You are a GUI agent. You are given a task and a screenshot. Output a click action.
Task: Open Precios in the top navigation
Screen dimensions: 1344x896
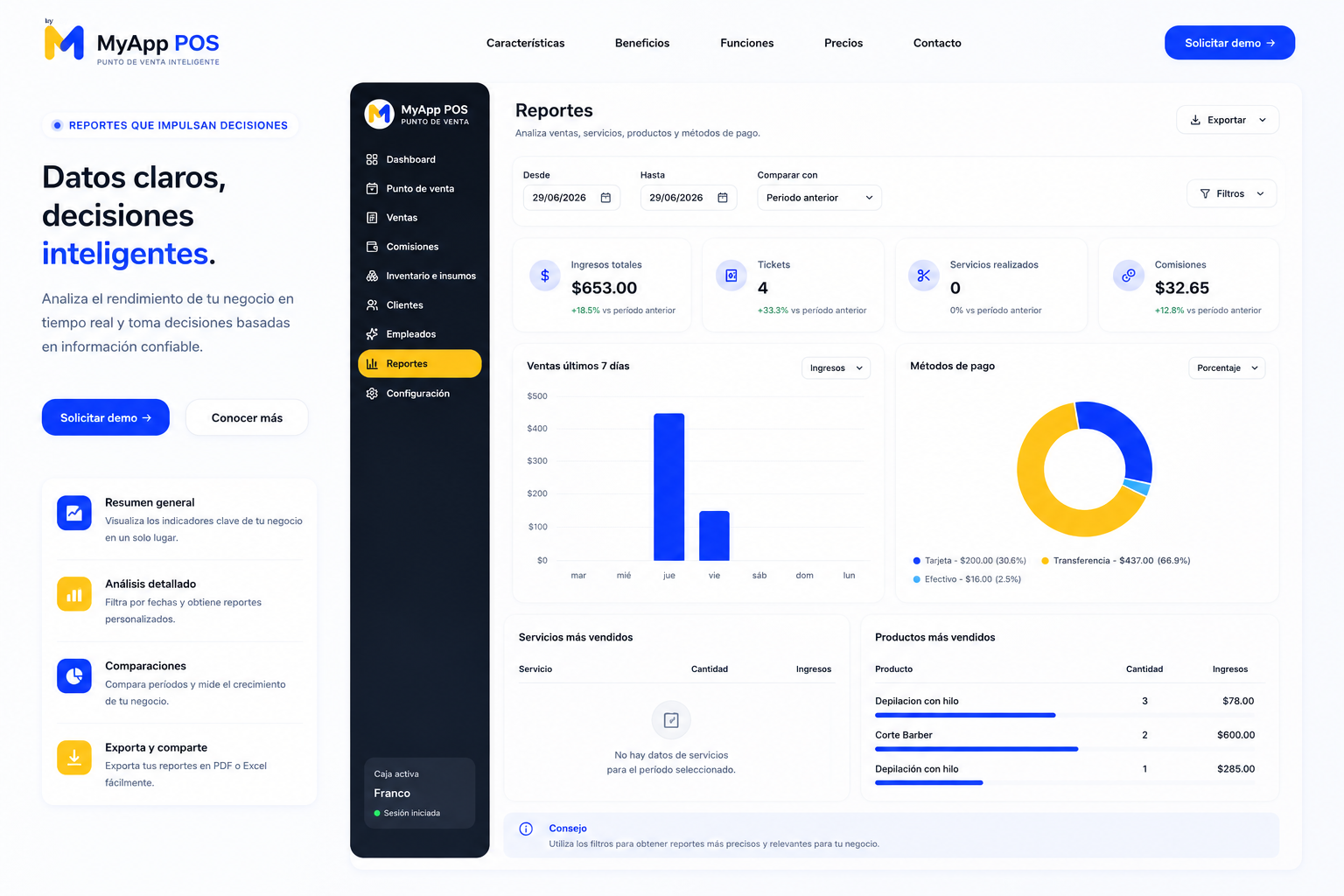(843, 43)
